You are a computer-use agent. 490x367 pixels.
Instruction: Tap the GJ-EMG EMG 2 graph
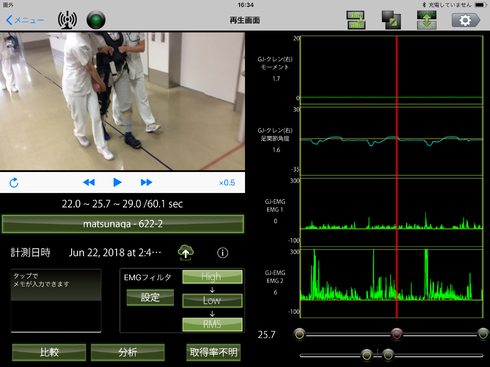[392, 283]
